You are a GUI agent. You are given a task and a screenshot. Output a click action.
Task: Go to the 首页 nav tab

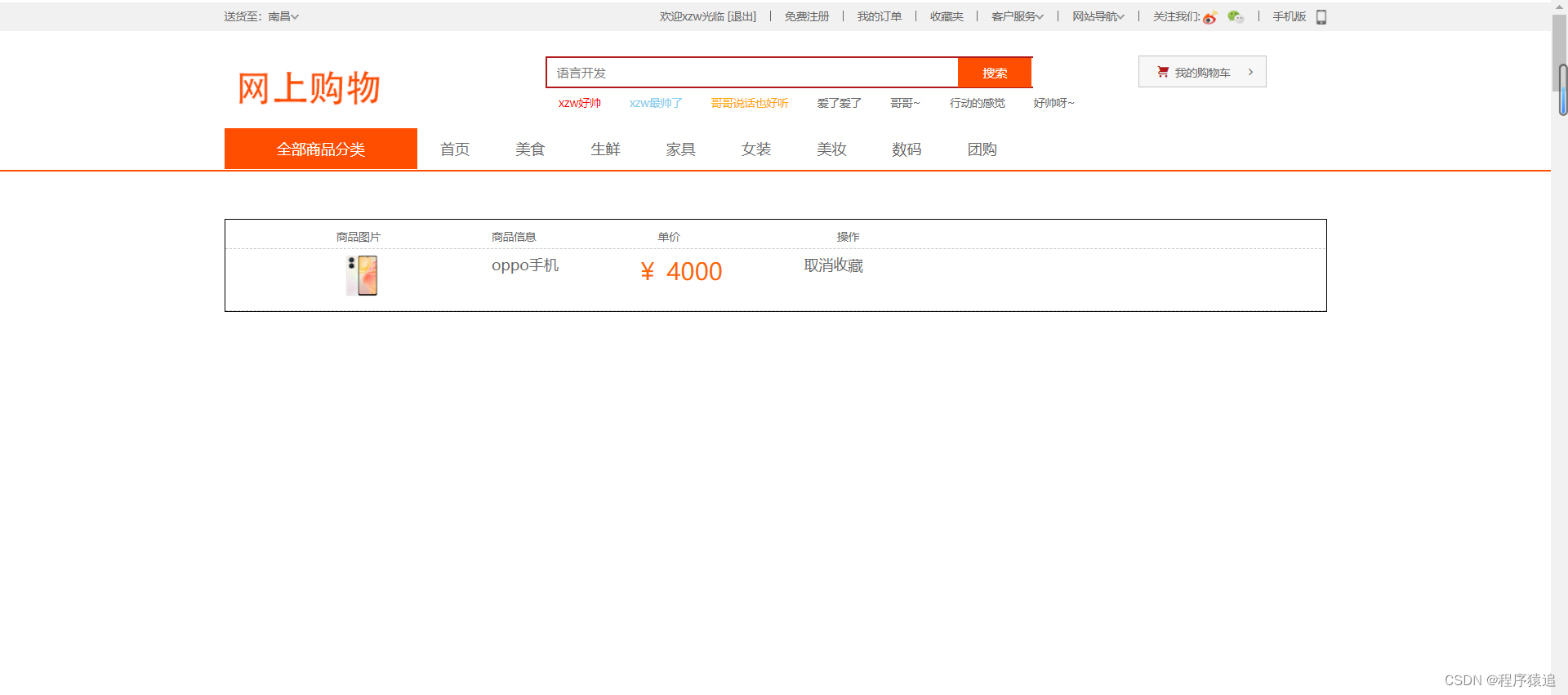[x=455, y=149]
